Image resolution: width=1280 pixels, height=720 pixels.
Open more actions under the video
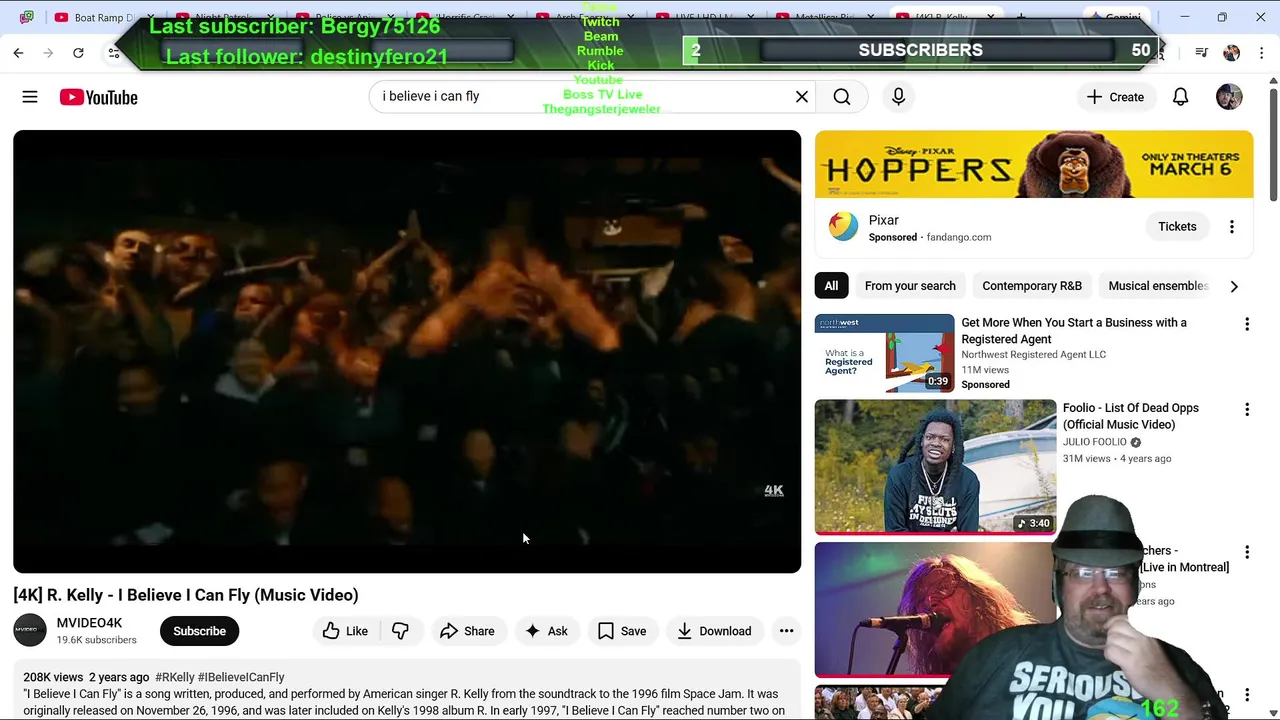point(786,631)
